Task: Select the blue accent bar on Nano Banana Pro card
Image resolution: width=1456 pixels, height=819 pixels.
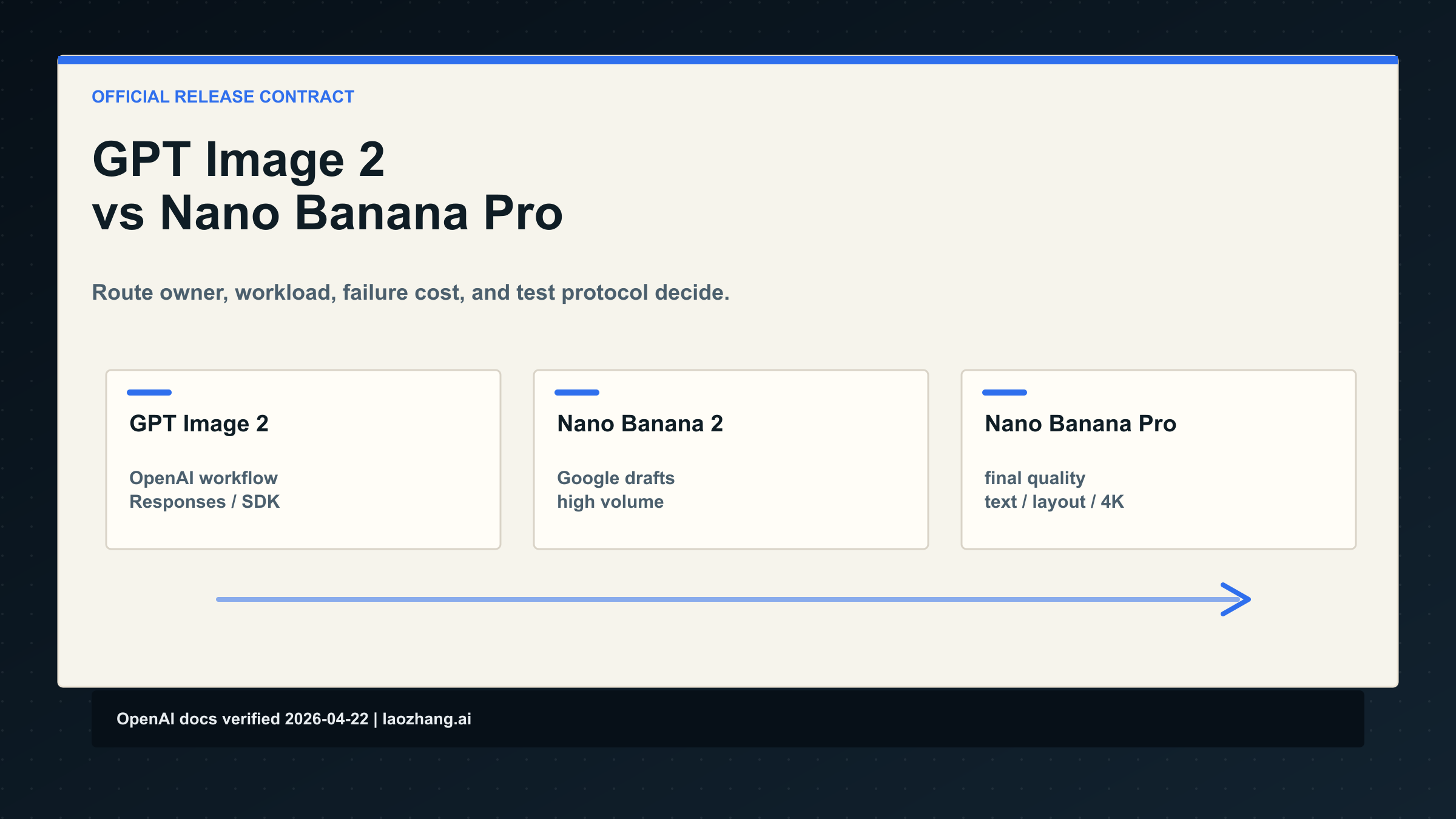Action: click(1005, 393)
